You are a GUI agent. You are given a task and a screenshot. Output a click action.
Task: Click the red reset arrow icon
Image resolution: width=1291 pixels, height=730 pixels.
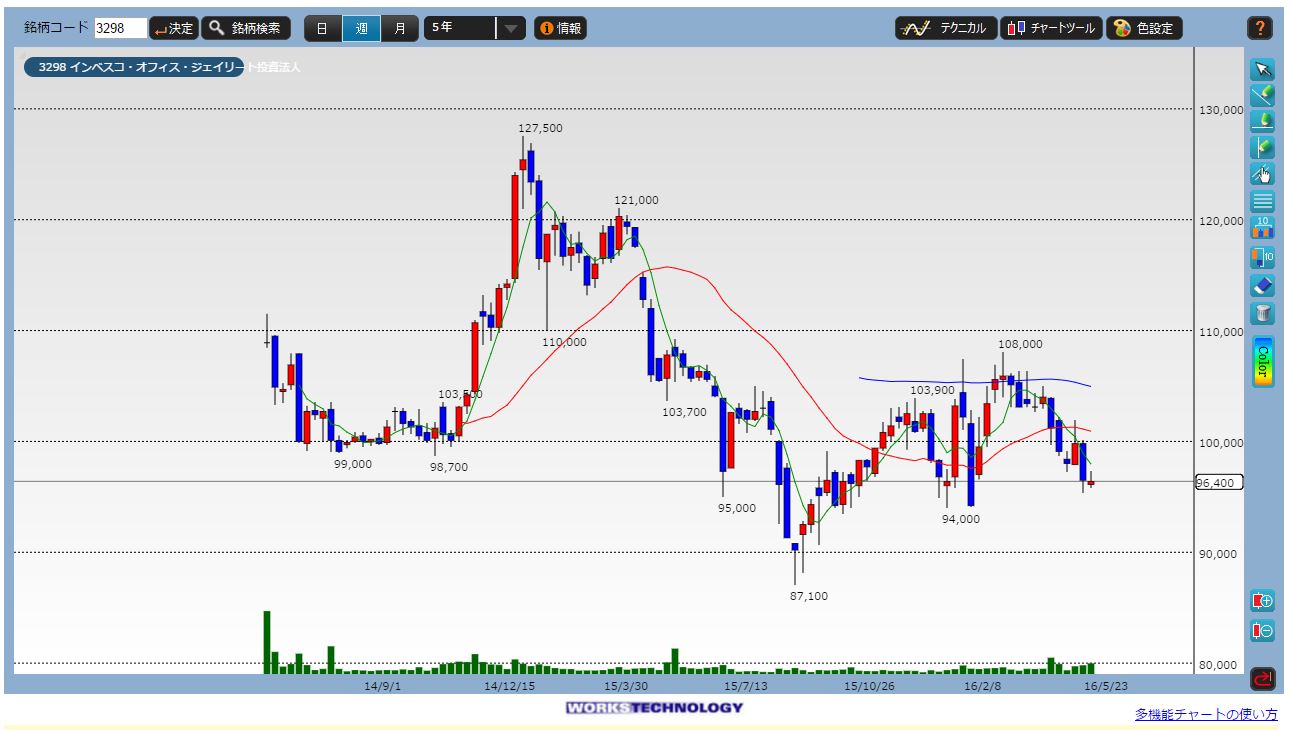tap(1262, 679)
